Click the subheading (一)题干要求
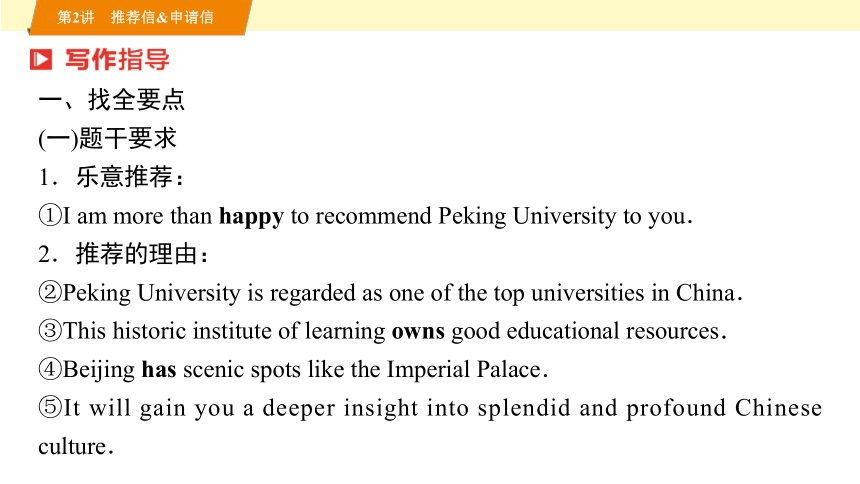This screenshot has height=484, width=860. [x=108, y=138]
